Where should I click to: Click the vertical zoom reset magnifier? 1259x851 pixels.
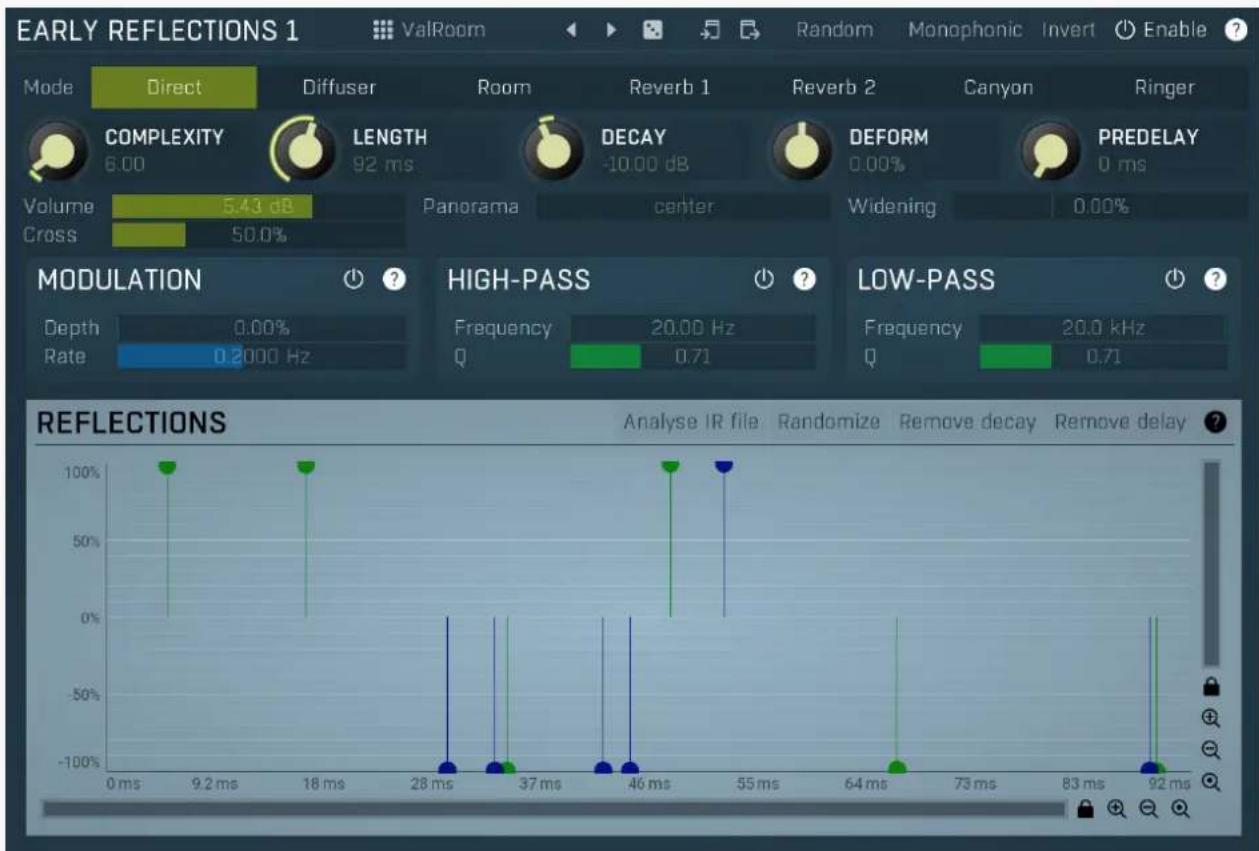pyautogui.click(x=1211, y=782)
